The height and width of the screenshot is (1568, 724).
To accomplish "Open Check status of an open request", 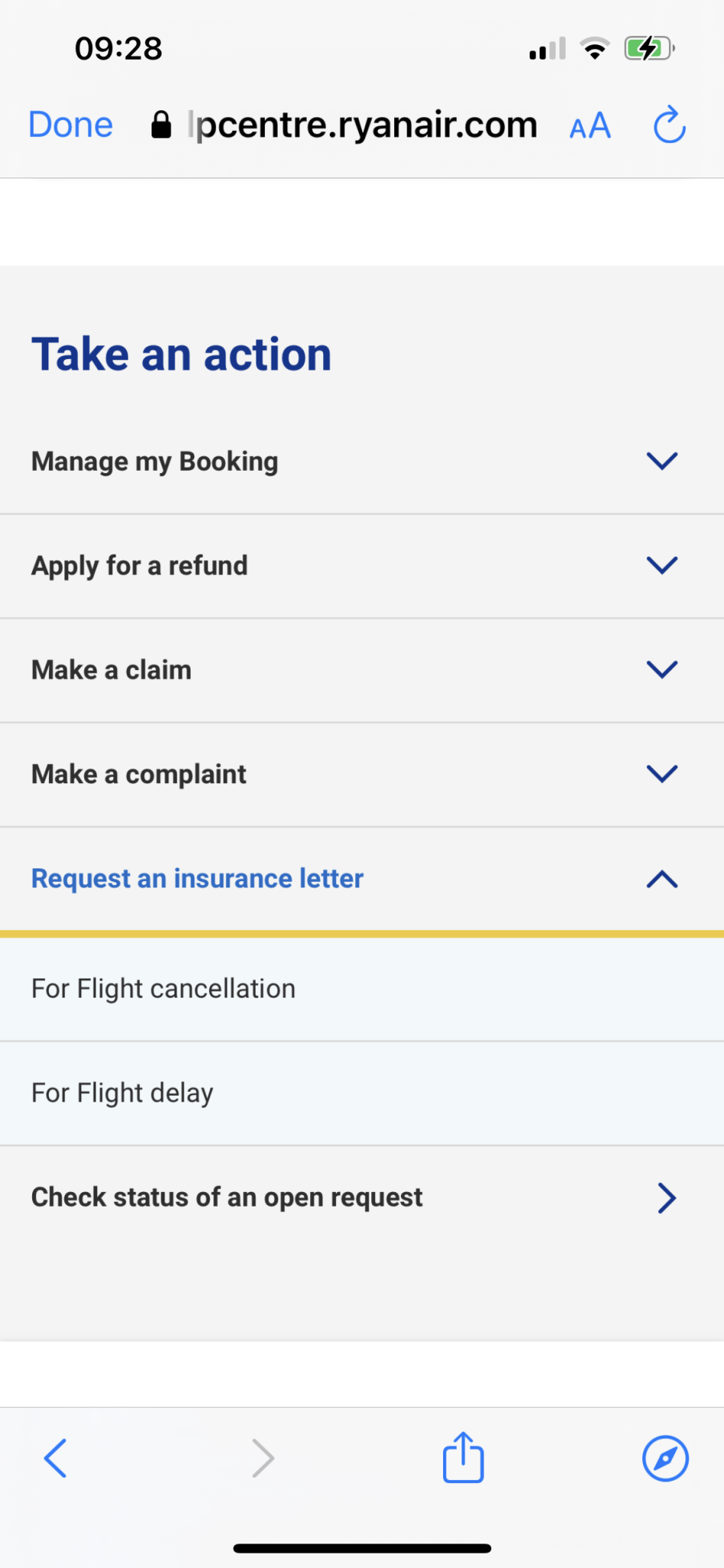I will point(227,1197).
